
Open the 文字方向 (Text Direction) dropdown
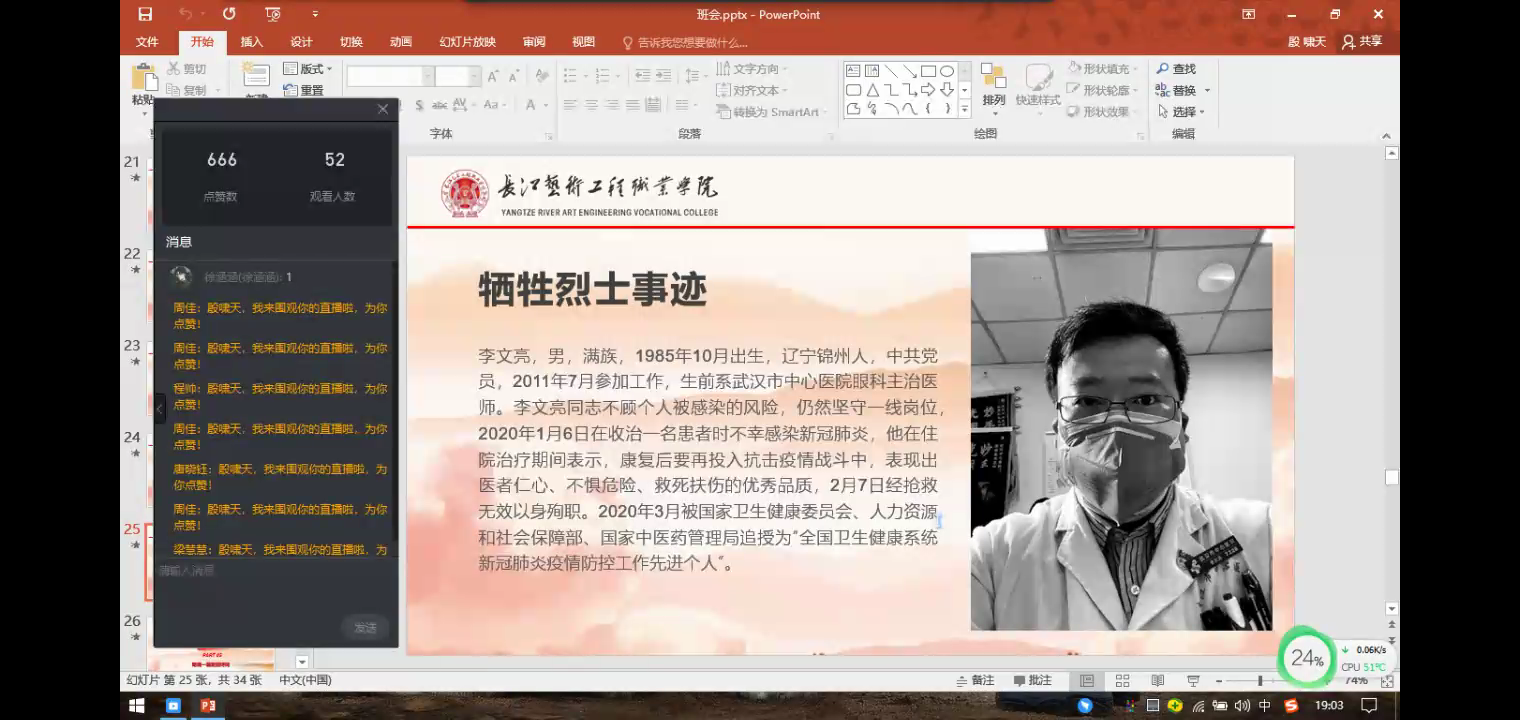click(x=752, y=69)
